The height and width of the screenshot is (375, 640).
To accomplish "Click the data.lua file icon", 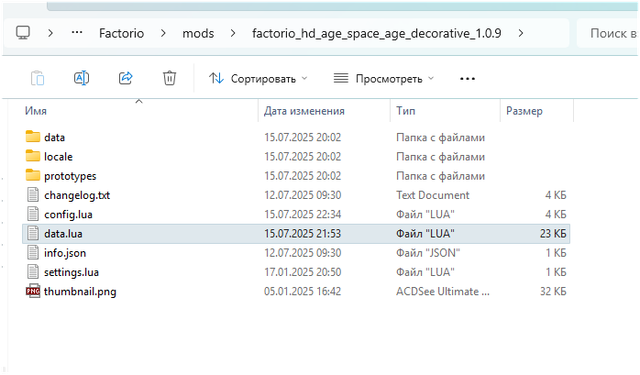I will click(x=33, y=233).
